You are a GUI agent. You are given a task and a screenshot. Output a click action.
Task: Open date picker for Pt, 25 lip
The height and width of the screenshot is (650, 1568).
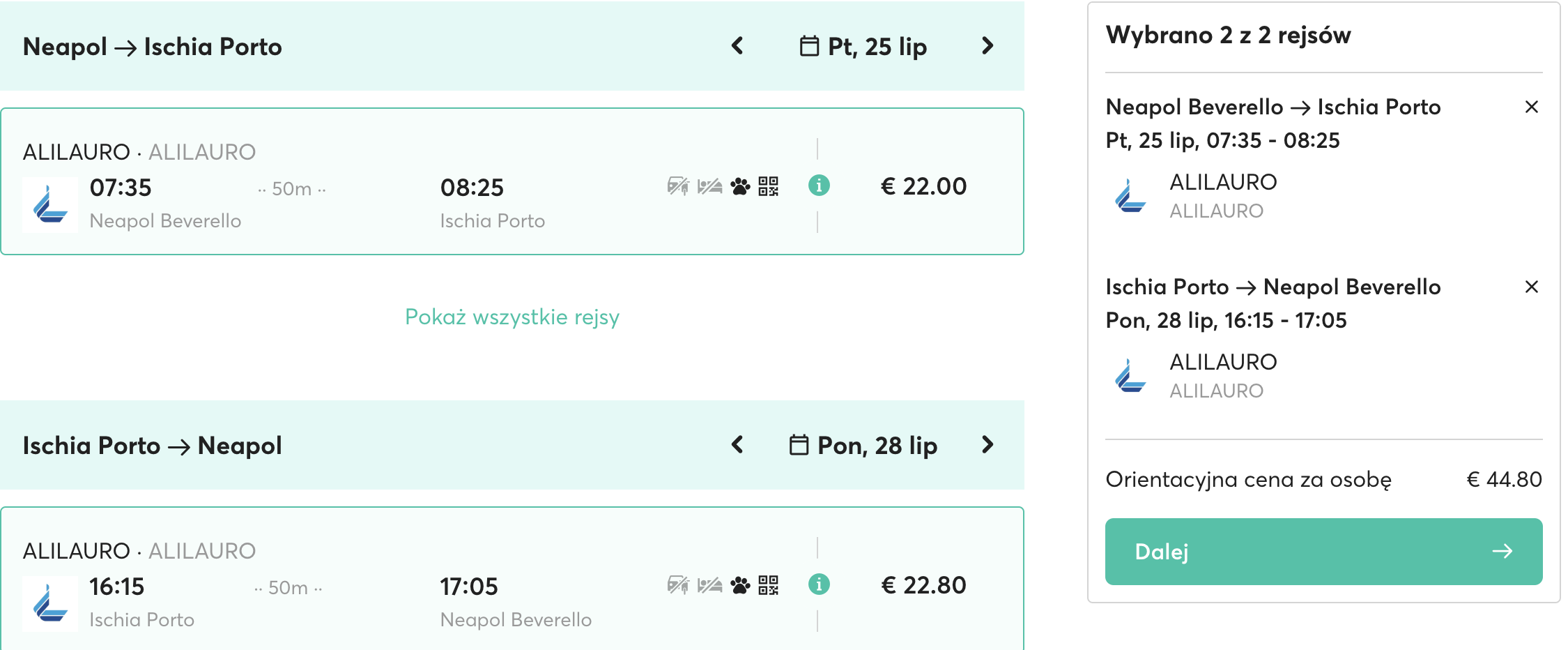[x=863, y=47]
